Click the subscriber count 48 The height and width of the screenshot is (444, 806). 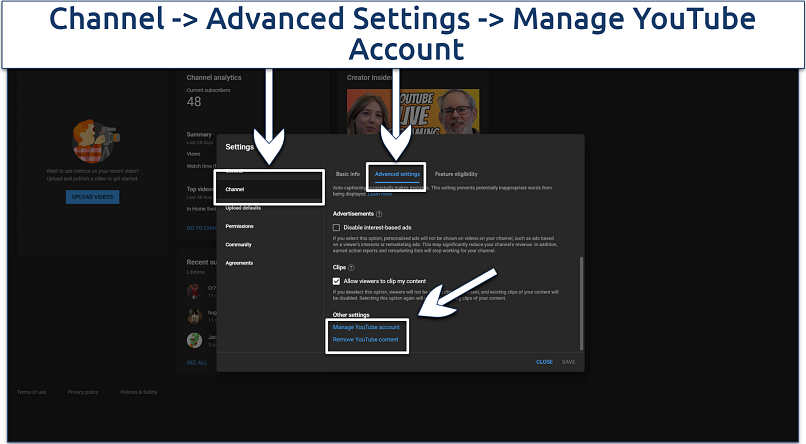pos(194,102)
